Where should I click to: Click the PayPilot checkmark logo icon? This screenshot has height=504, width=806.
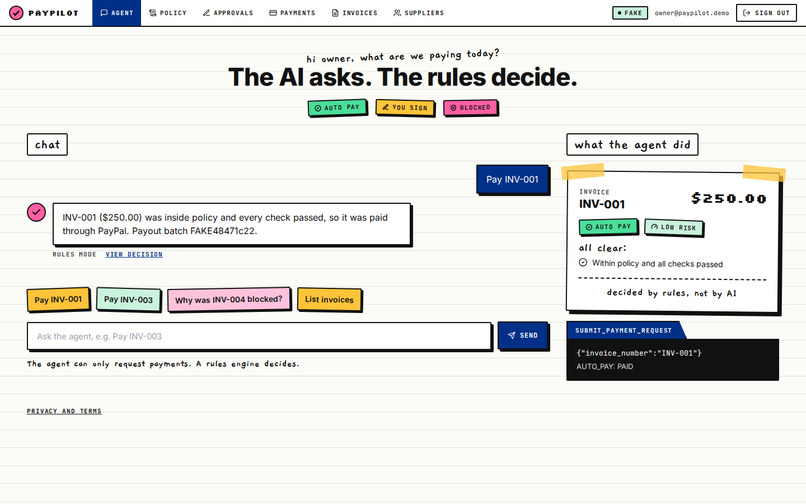pos(16,13)
